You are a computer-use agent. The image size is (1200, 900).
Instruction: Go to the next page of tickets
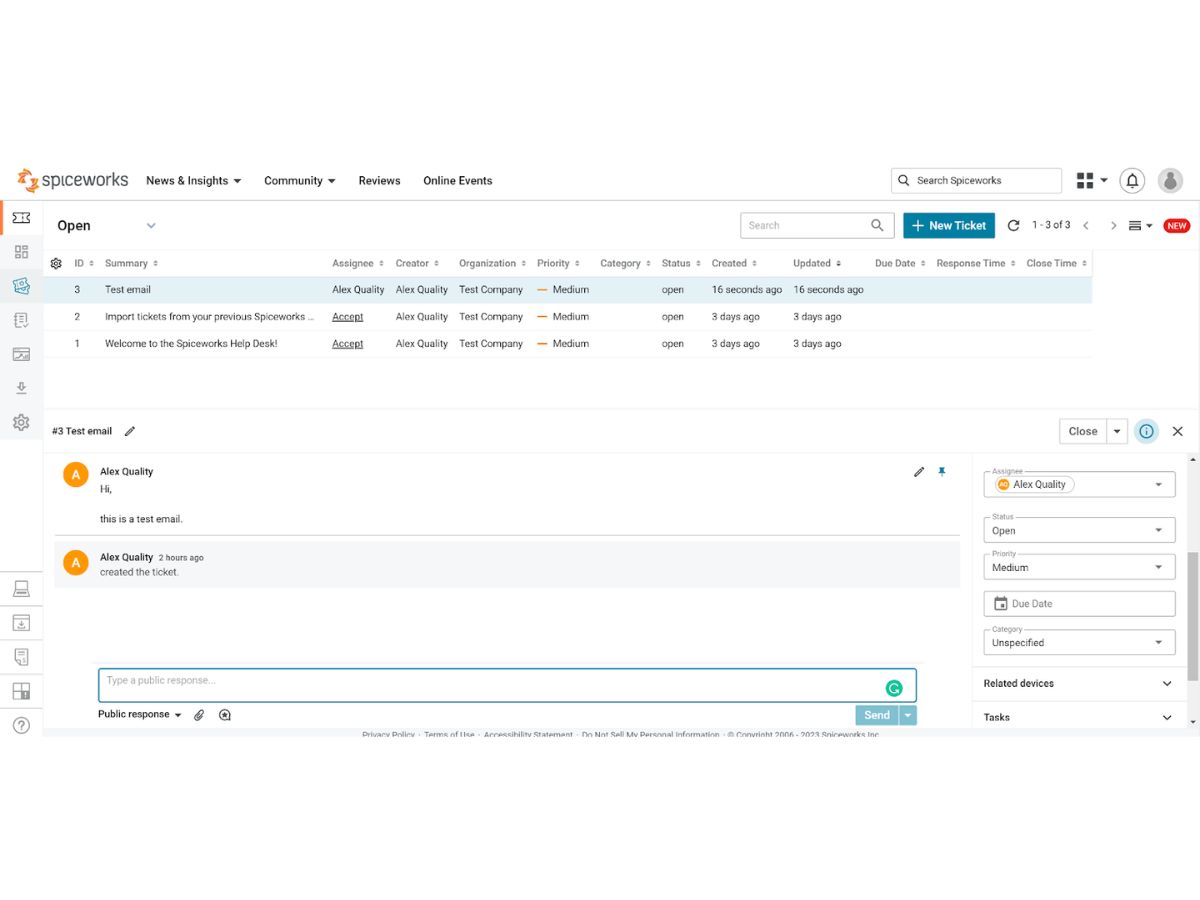point(1113,226)
